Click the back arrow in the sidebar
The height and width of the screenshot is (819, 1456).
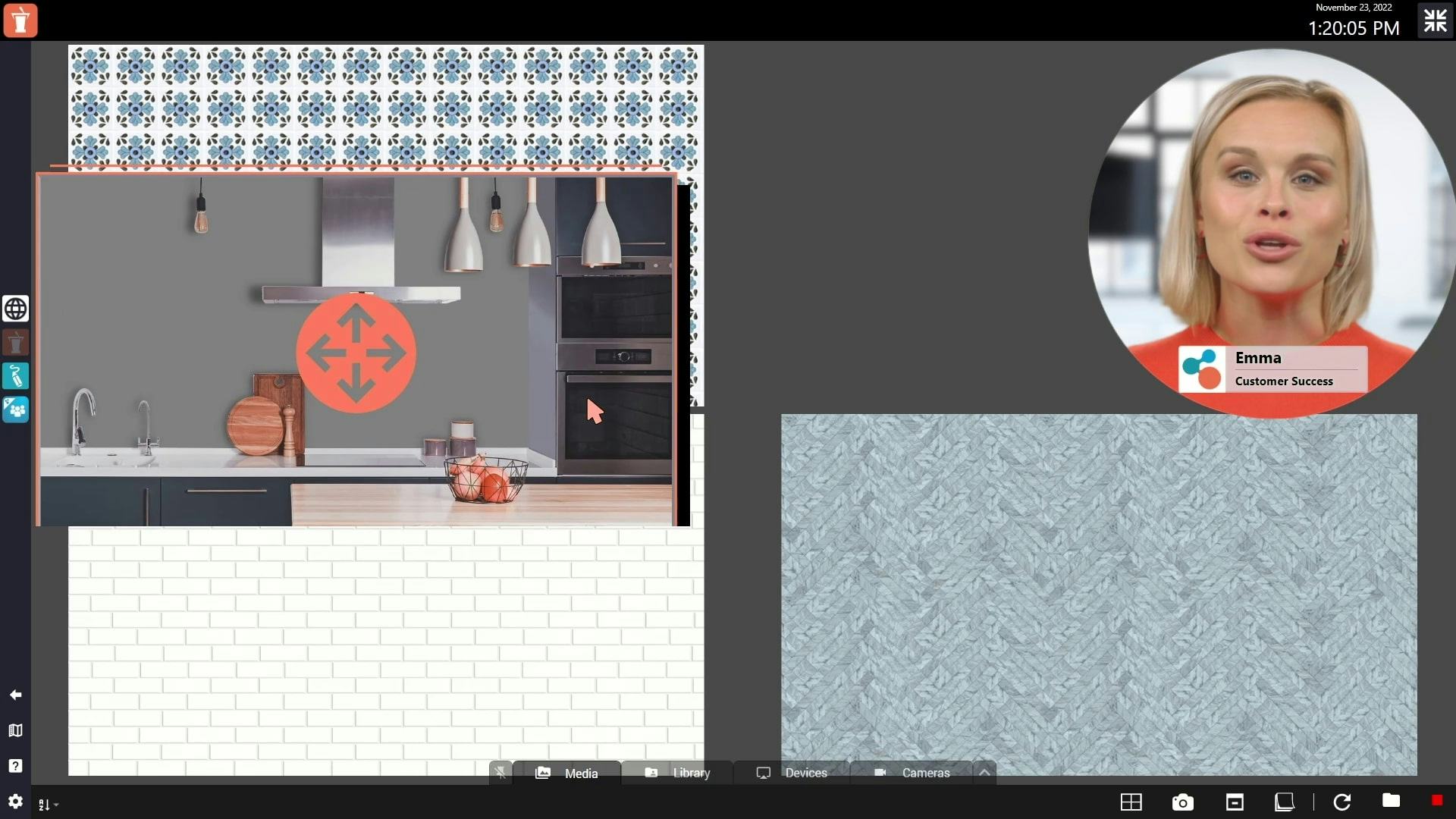click(x=14, y=695)
